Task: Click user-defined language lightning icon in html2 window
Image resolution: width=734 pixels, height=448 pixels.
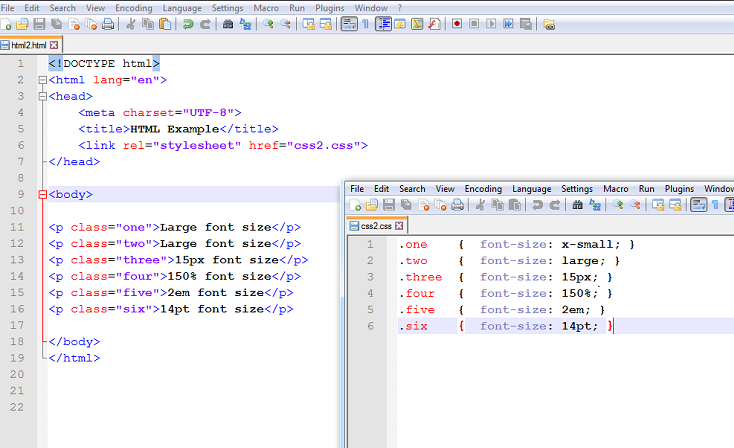Action: click(400, 24)
